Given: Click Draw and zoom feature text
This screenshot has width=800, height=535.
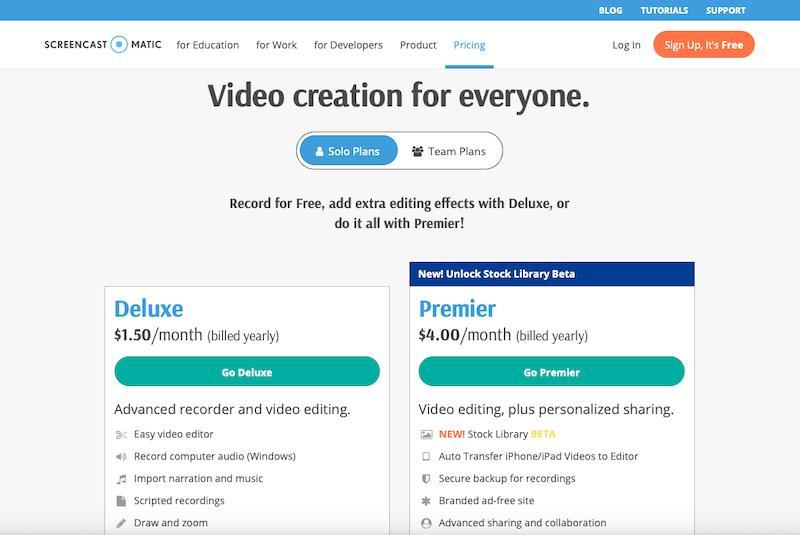Looking at the screenshot, I should (x=170, y=523).
